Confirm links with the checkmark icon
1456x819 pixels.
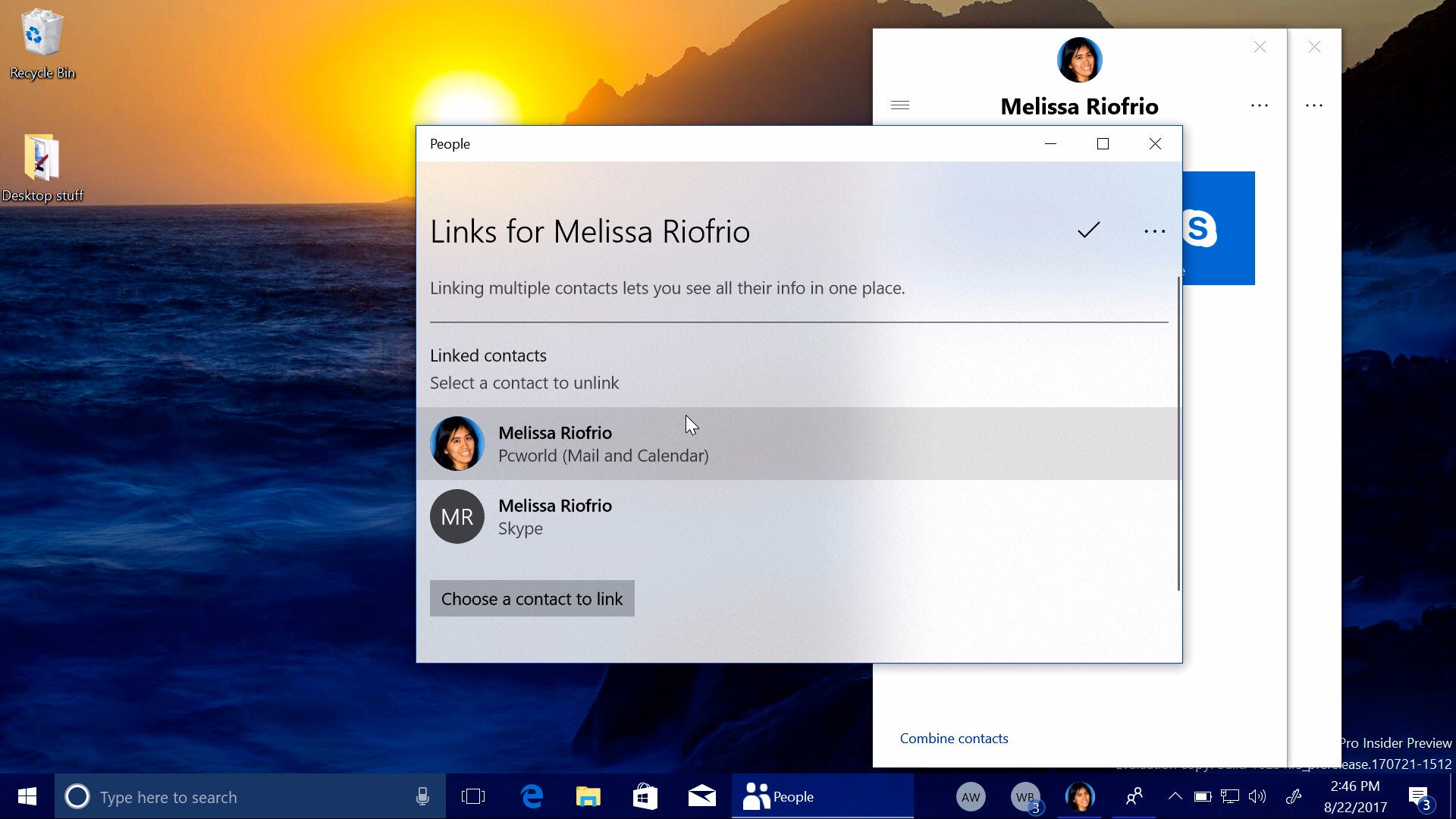[x=1088, y=231]
